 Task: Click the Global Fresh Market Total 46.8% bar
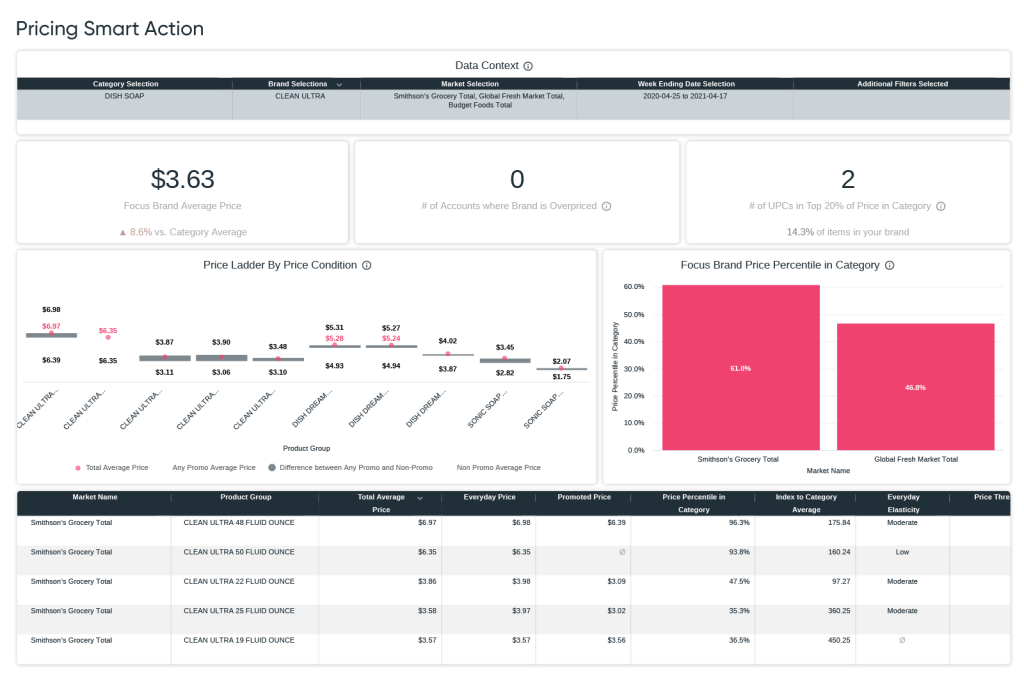(916, 387)
